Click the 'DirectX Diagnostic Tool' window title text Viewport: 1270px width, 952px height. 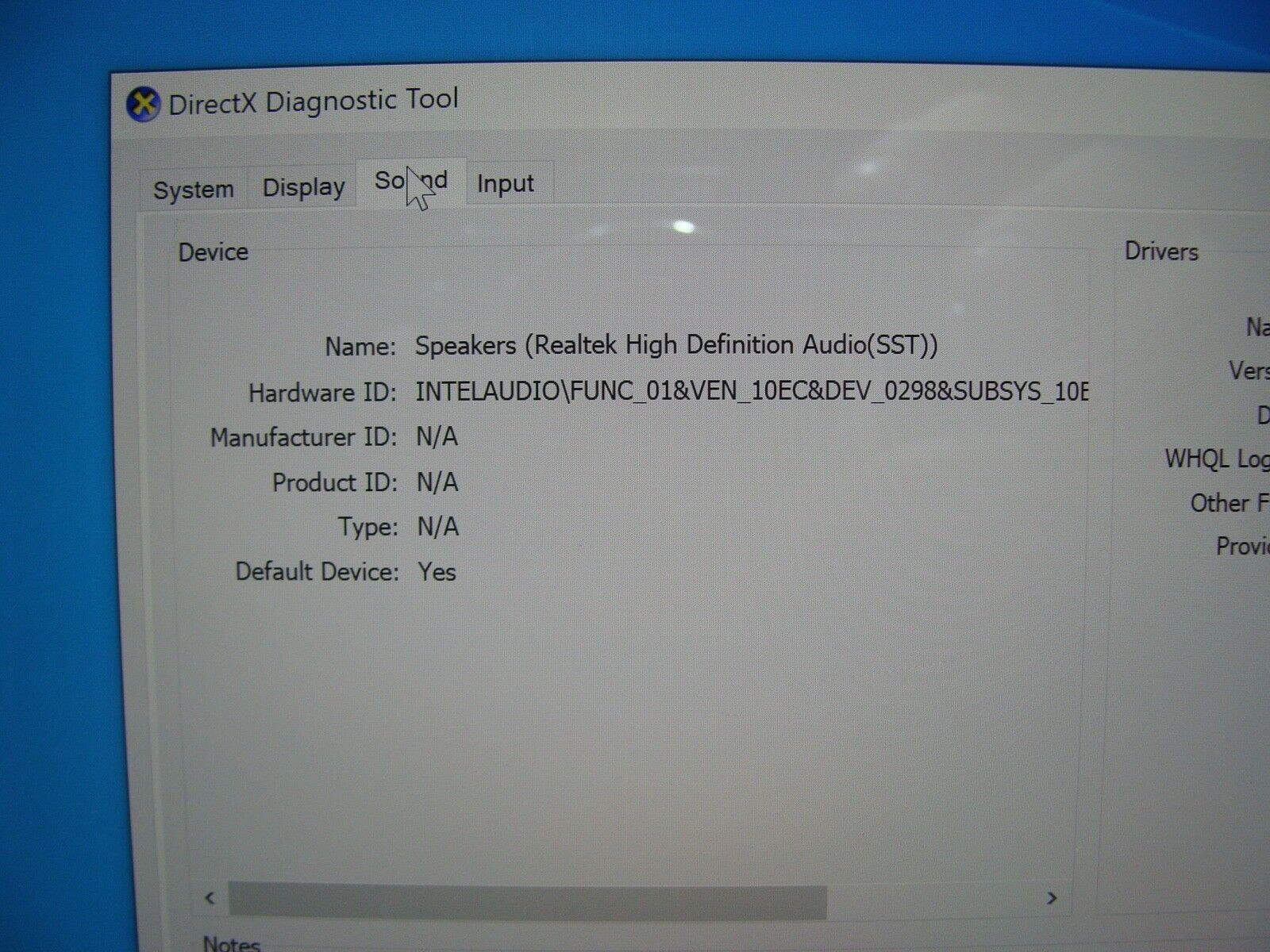[x=314, y=102]
